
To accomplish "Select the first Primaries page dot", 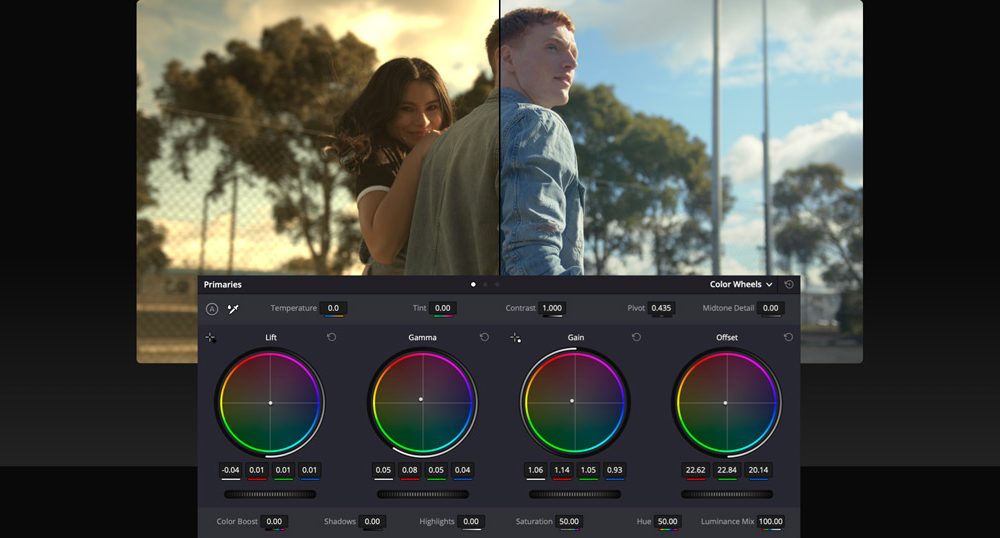I will coord(473,285).
